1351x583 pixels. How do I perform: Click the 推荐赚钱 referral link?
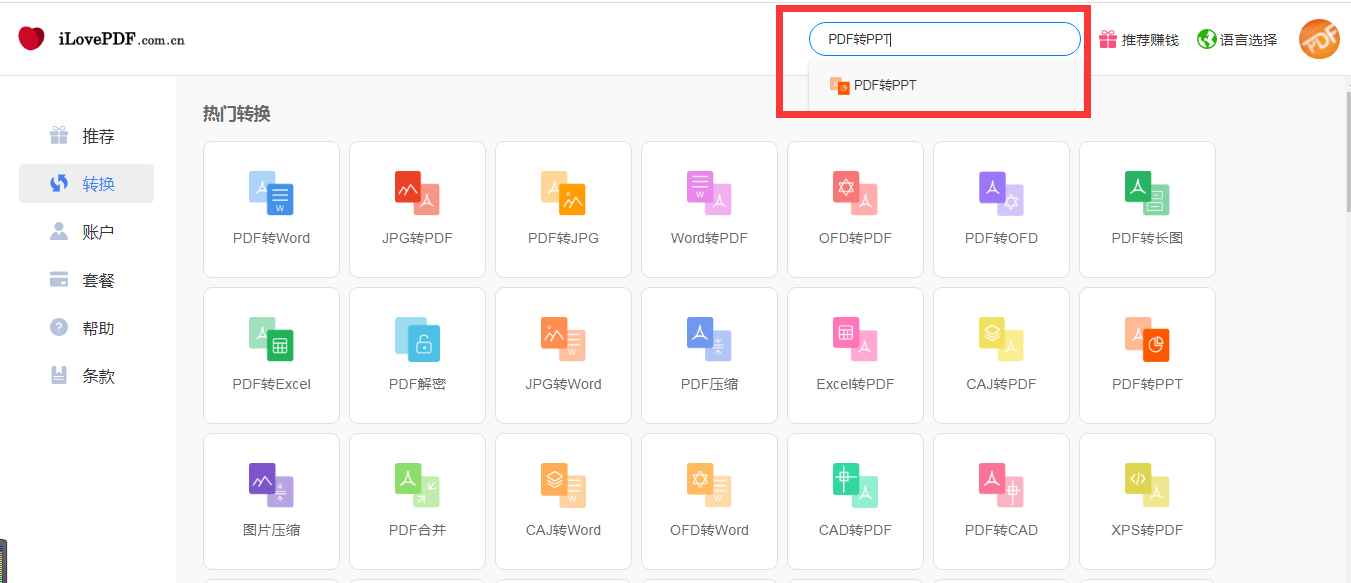coord(1139,40)
